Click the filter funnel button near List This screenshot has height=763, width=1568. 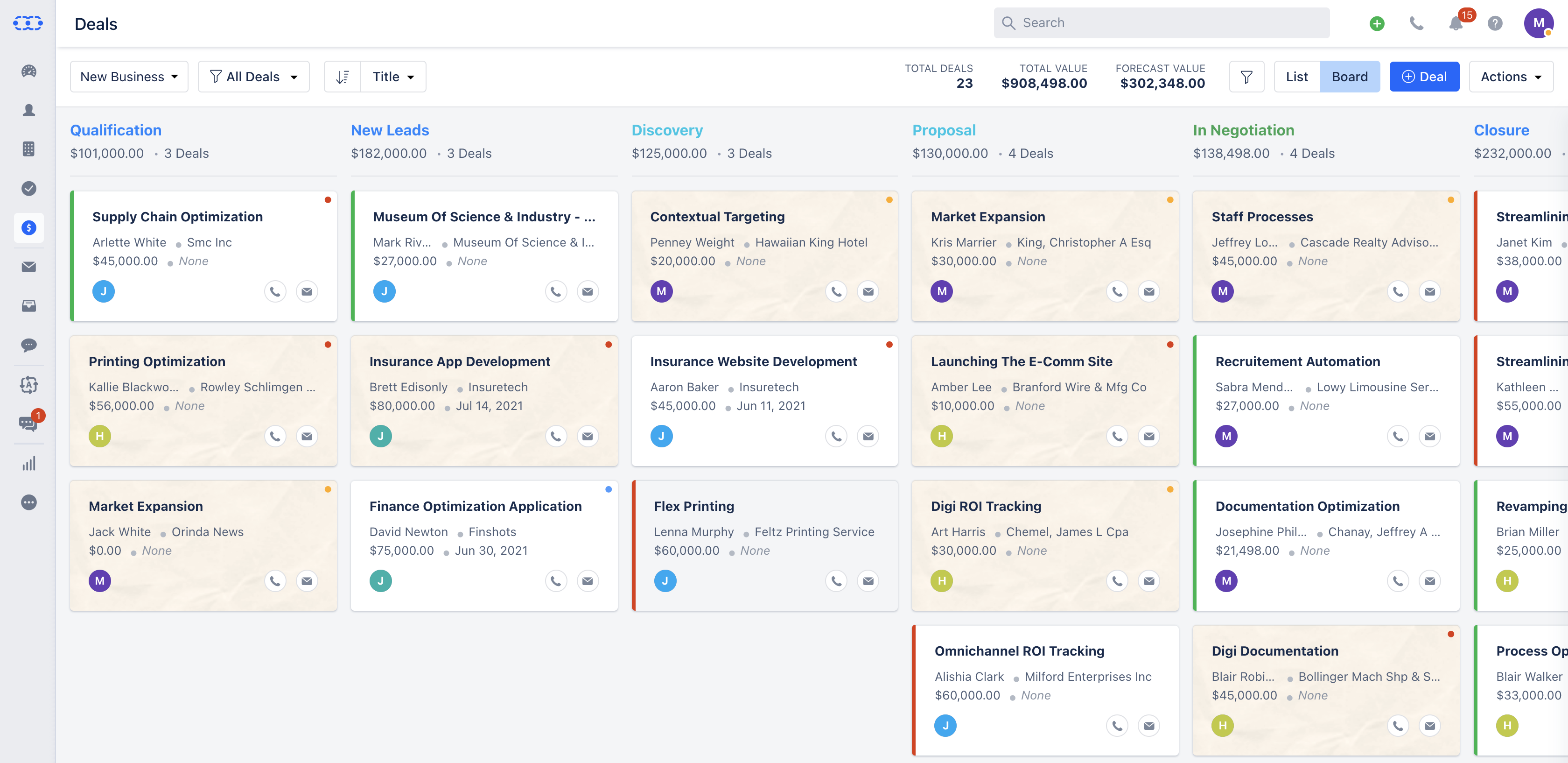[1246, 77]
